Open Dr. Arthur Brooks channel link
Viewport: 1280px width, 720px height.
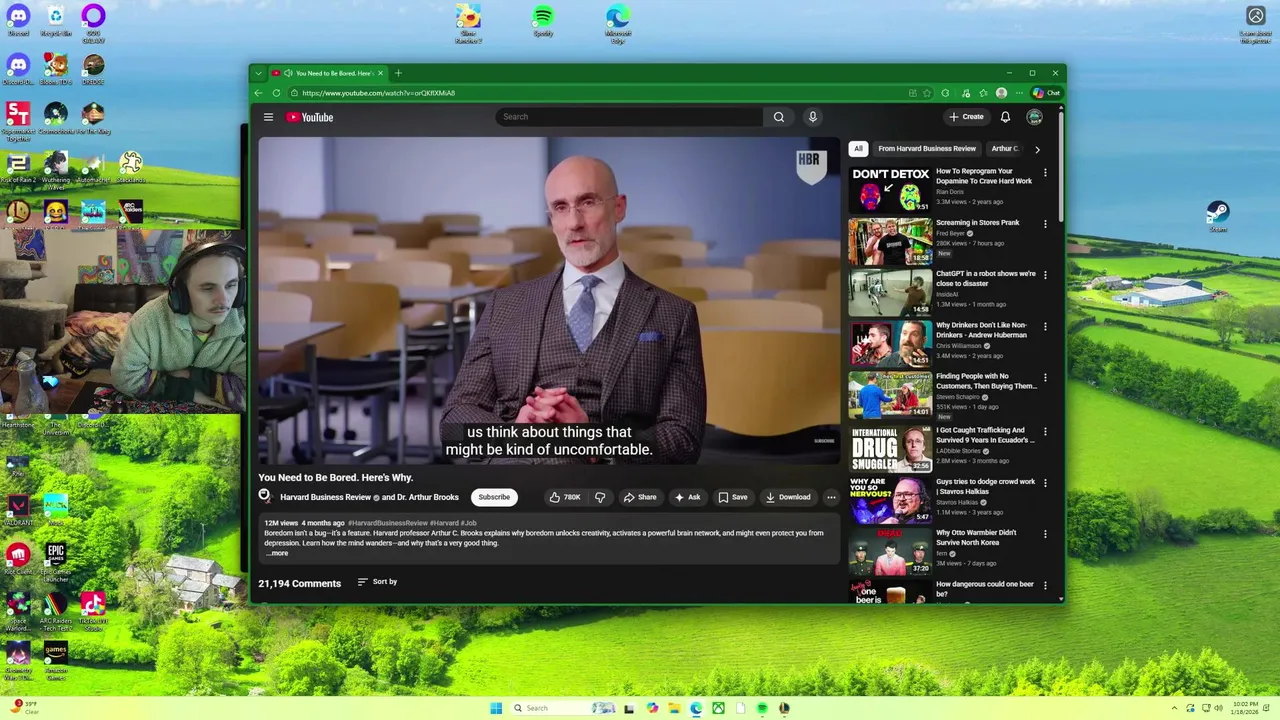427,497
